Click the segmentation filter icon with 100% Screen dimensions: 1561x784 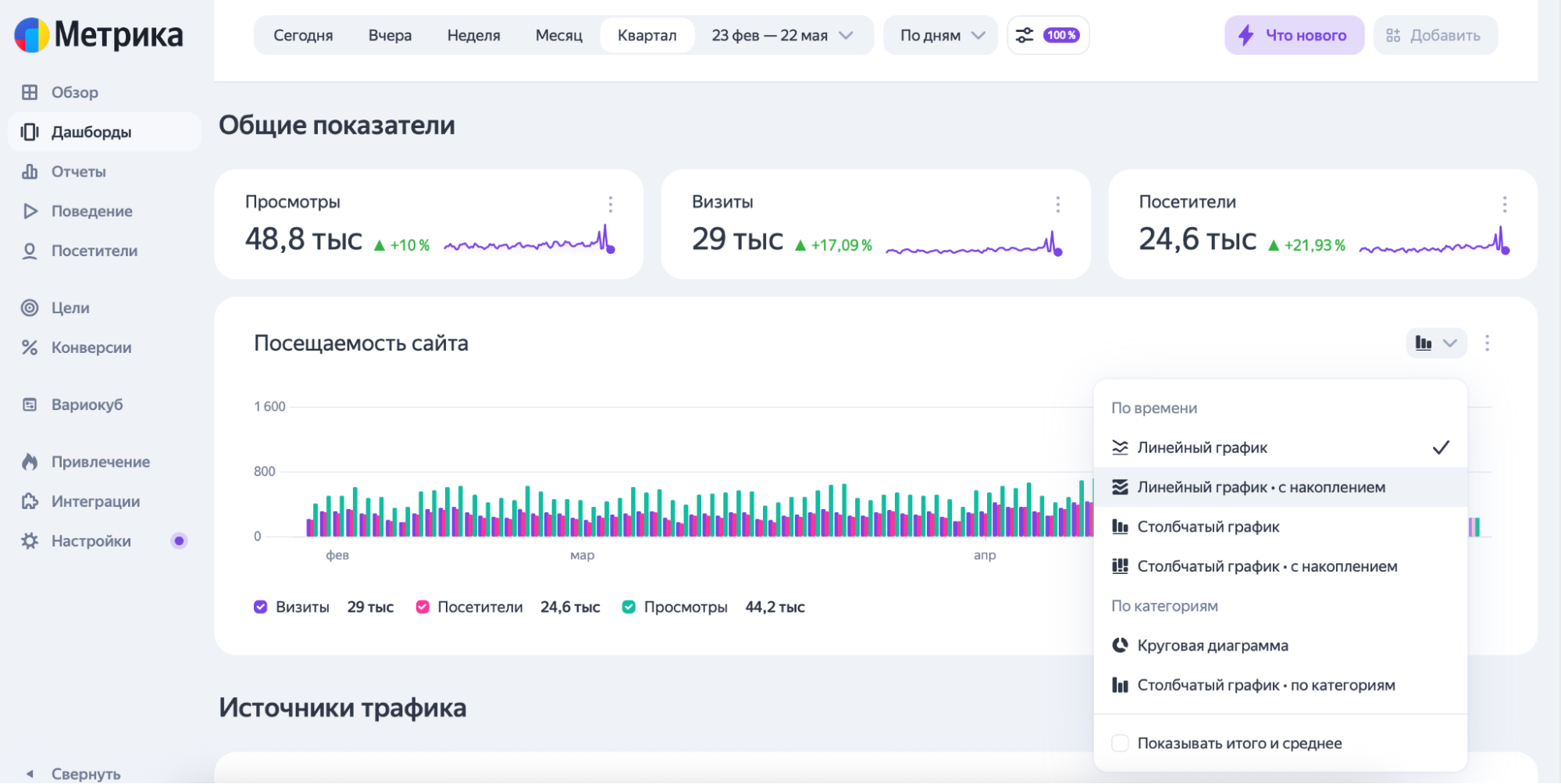pyautogui.click(x=1048, y=35)
